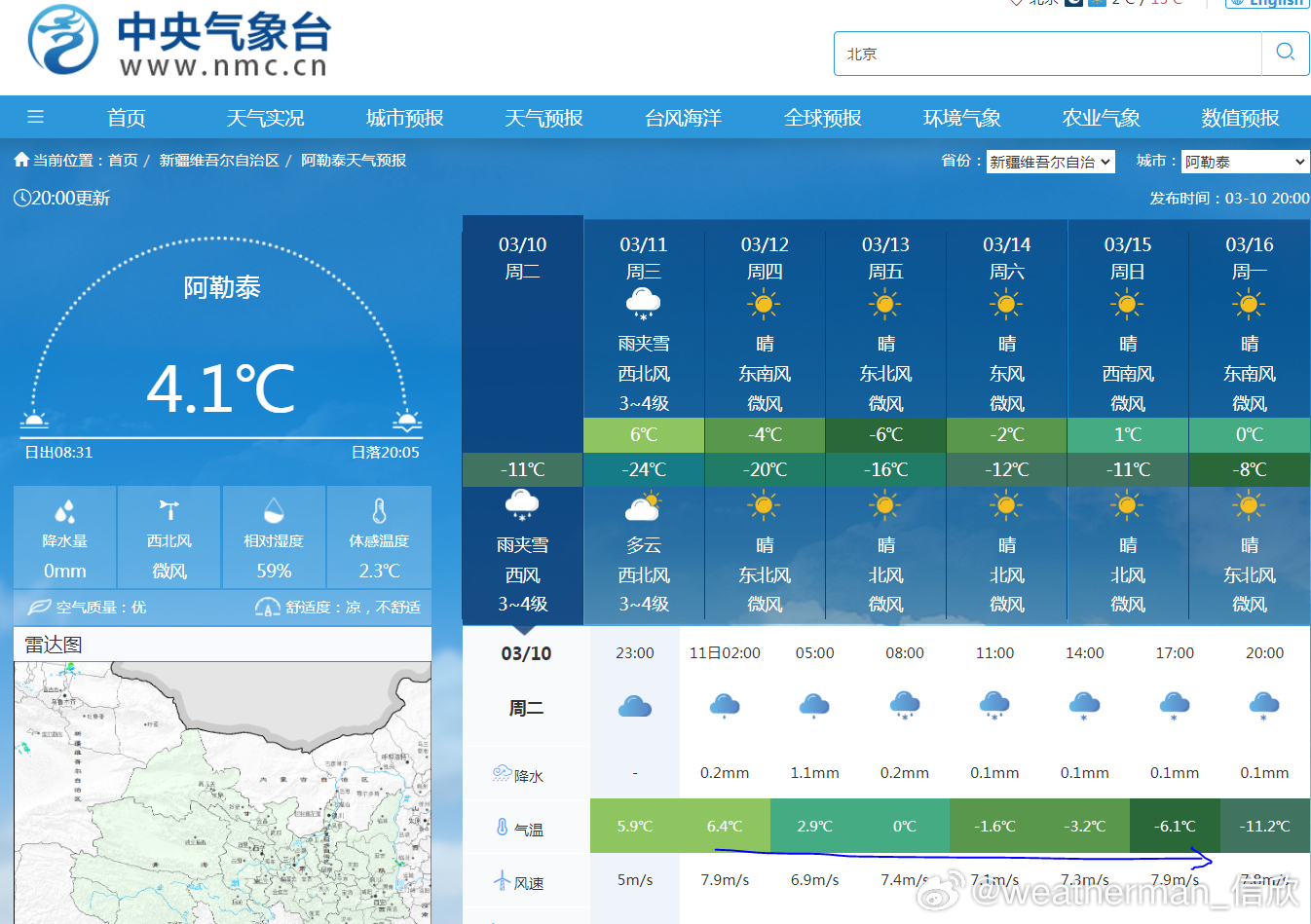This screenshot has width=1311, height=924.
Task: Click the 03/14 daytime sunny icon
Action: pyautogui.click(x=1007, y=304)
